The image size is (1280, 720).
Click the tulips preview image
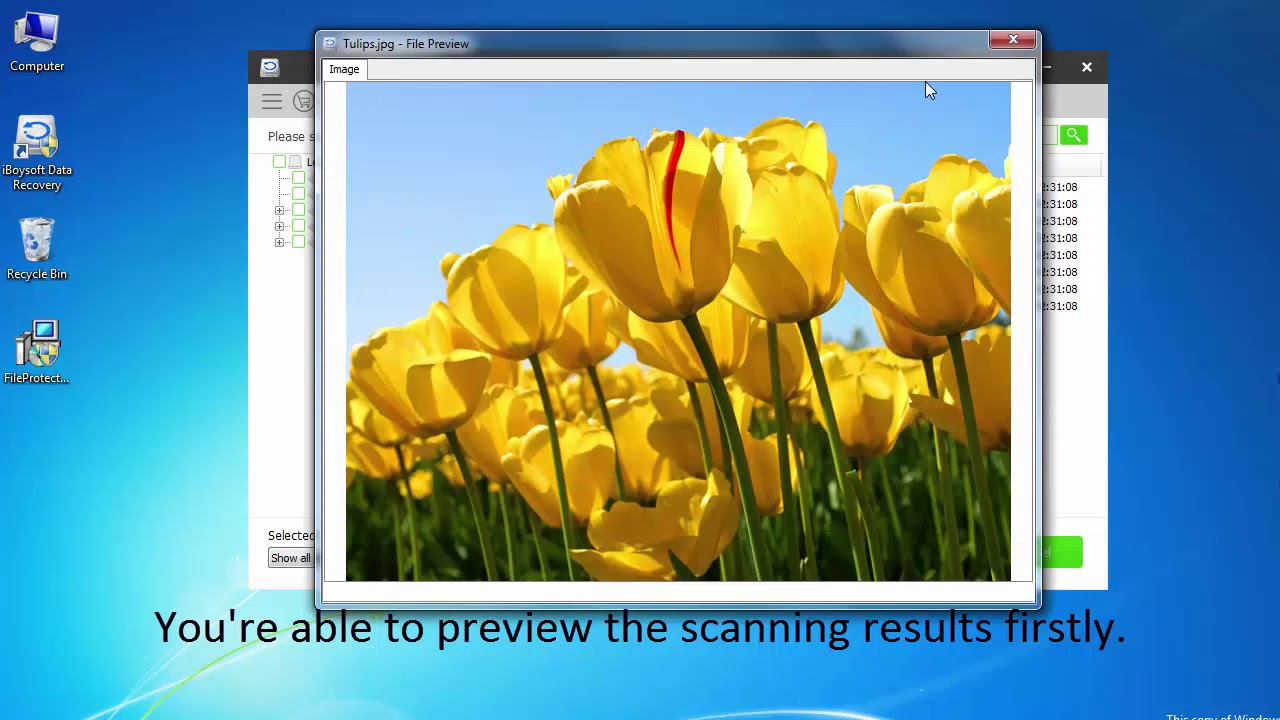coord(678,331)
